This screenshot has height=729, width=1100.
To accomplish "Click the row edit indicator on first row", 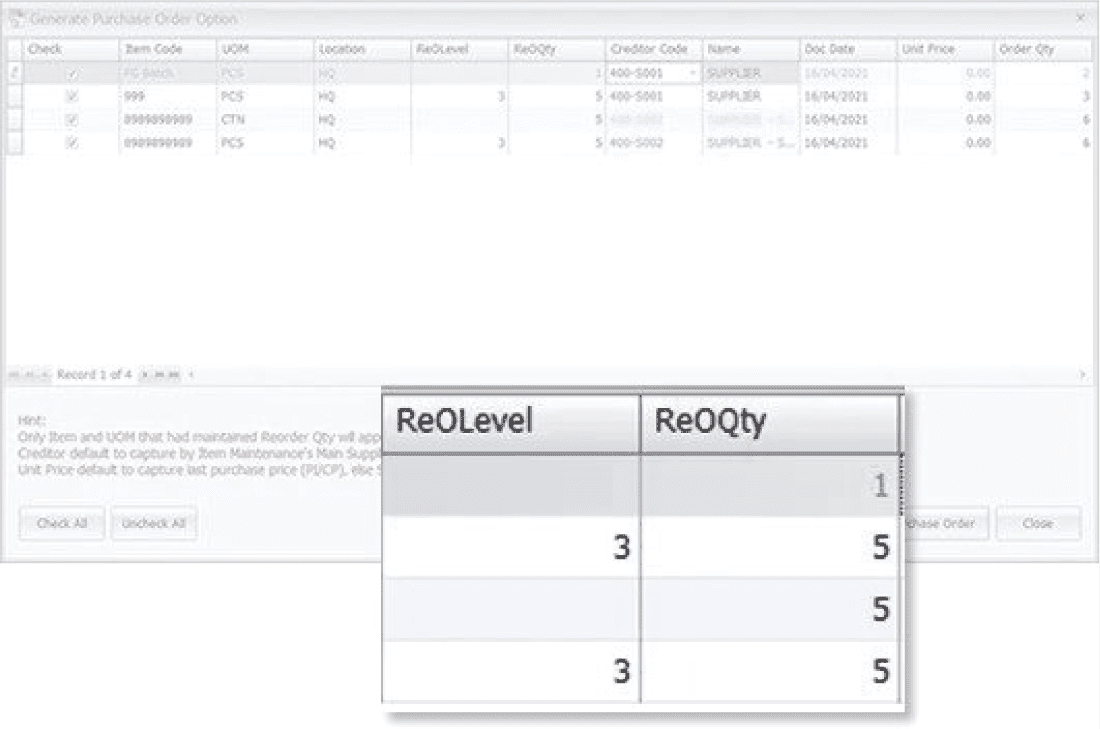I will [x=14, y=73].
